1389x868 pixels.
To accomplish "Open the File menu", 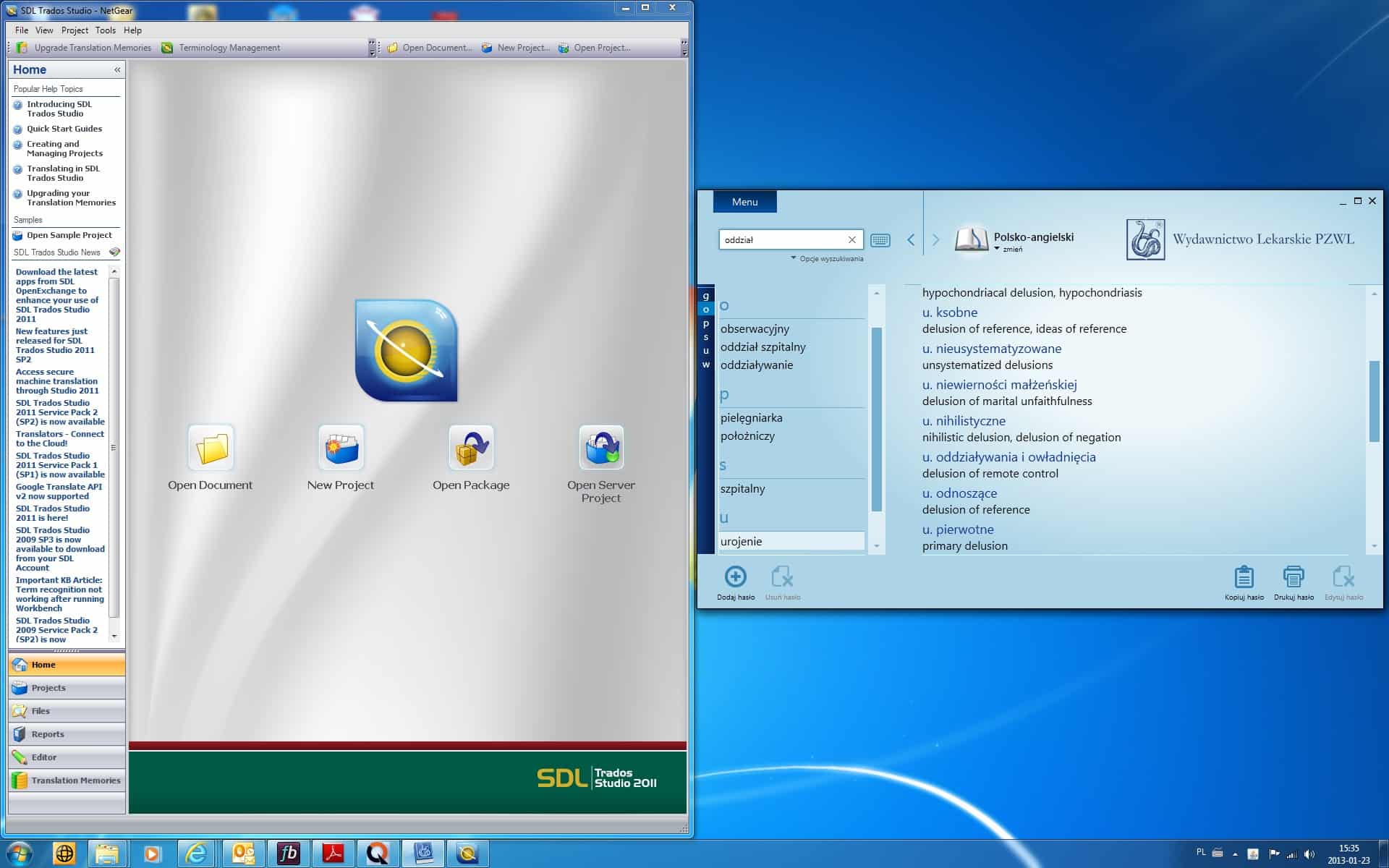I will pos(22,30).
